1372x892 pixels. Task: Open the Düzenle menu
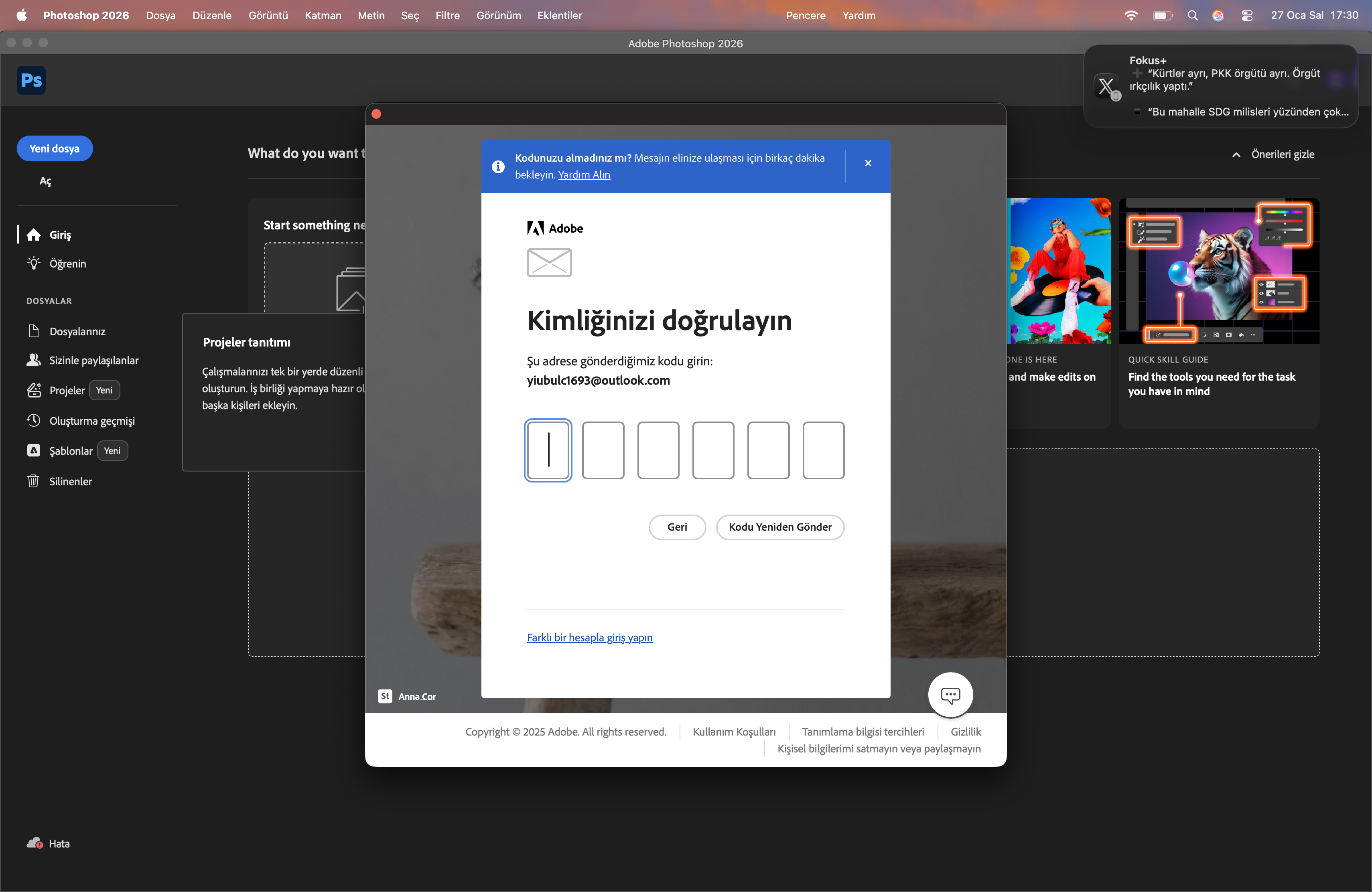click(x=212, y=16)
